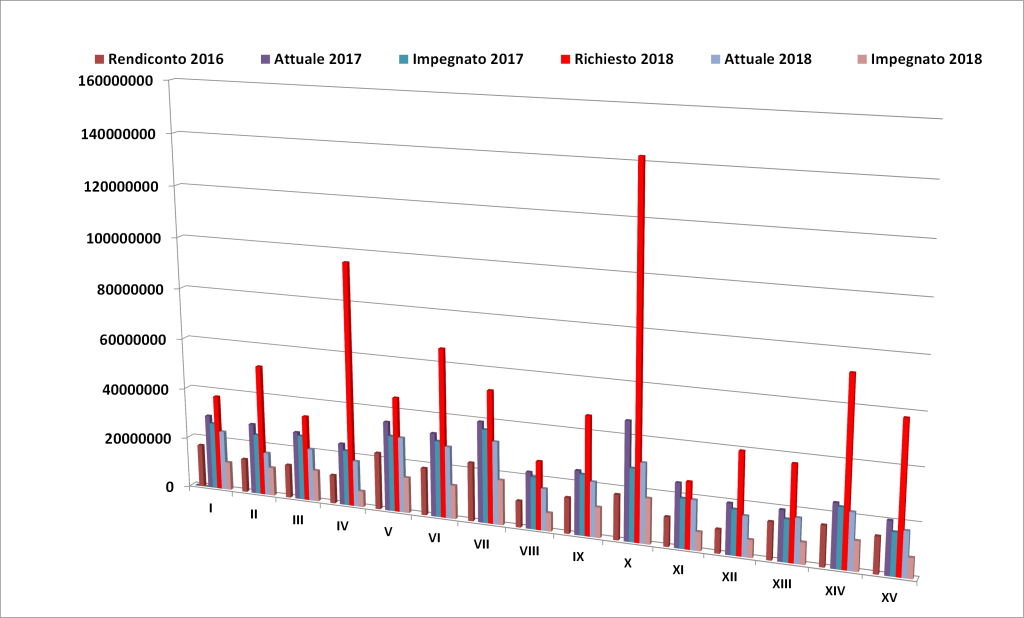Click the 100000000 axis label
The height and width of the screenshot is (618, 1024).
pos(124,238)
